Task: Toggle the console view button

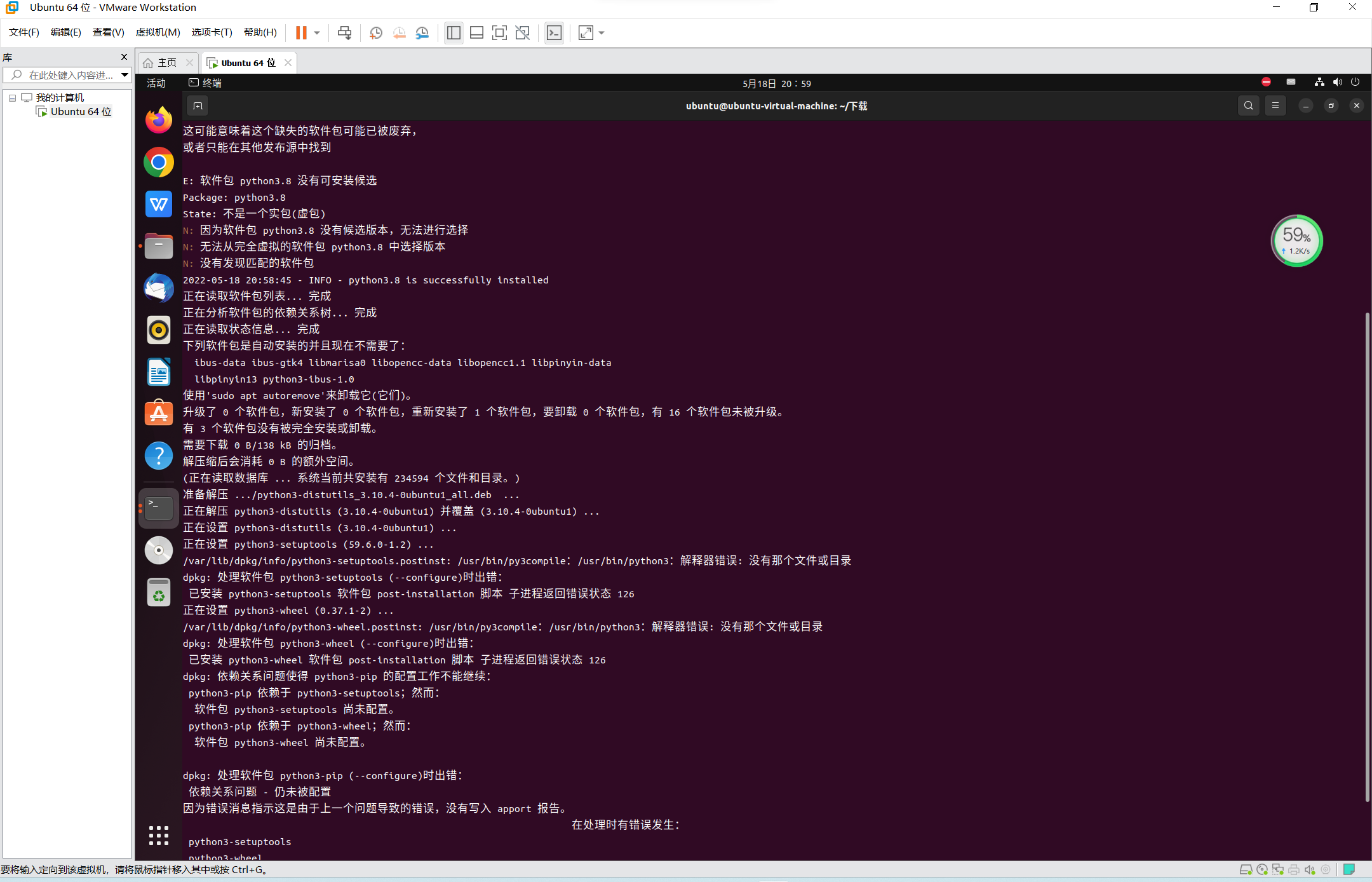Action: point(554,32)
